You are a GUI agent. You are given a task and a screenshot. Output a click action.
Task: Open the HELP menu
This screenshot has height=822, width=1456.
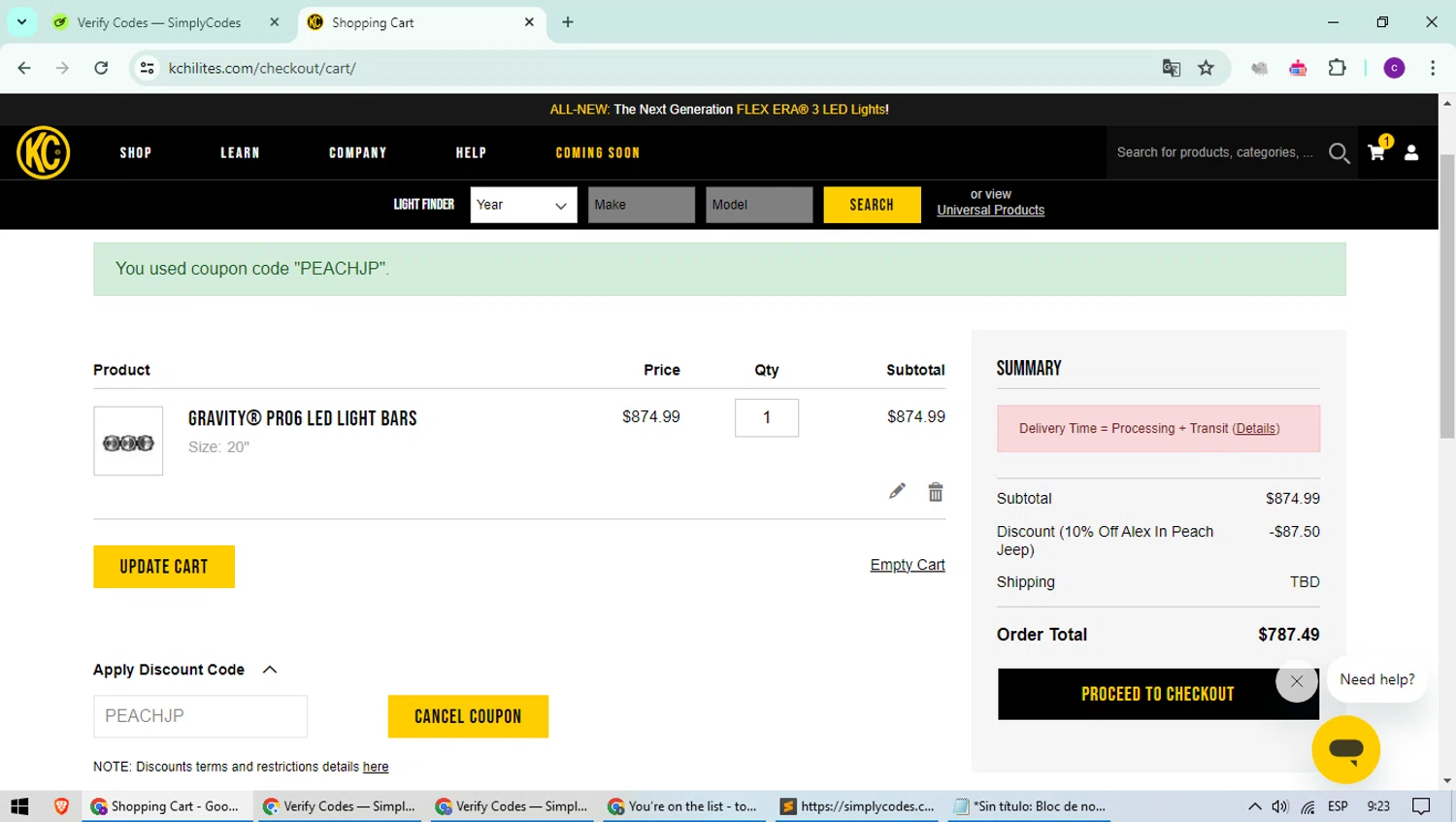click(x=471, y=152)
